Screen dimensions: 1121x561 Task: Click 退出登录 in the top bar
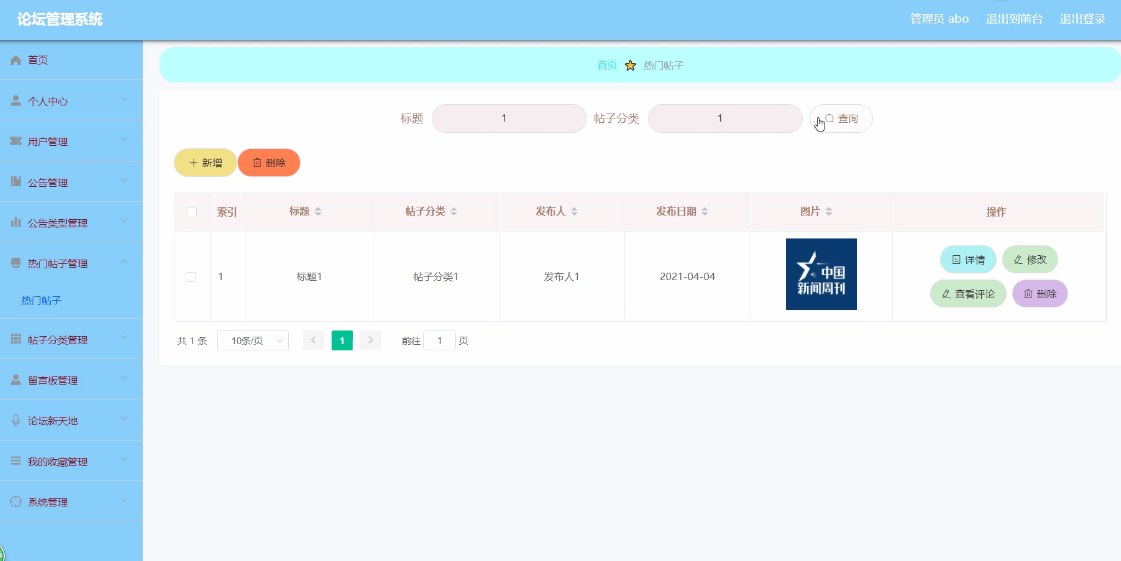click(1082, 19)
